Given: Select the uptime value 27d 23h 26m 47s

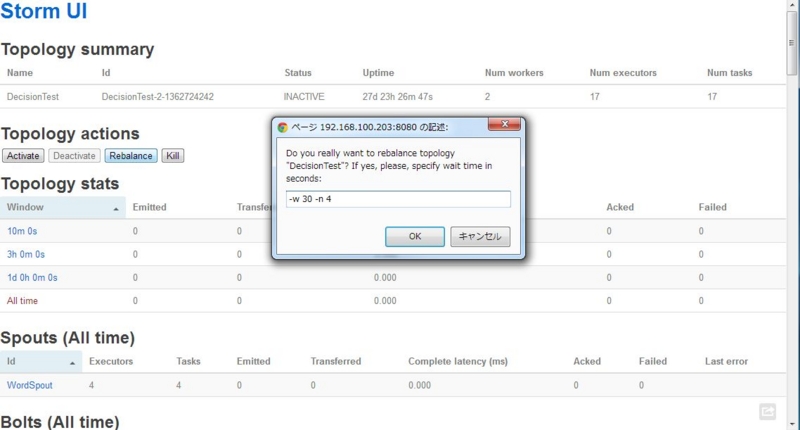Looking at the screenshot, I should [397, 96].
